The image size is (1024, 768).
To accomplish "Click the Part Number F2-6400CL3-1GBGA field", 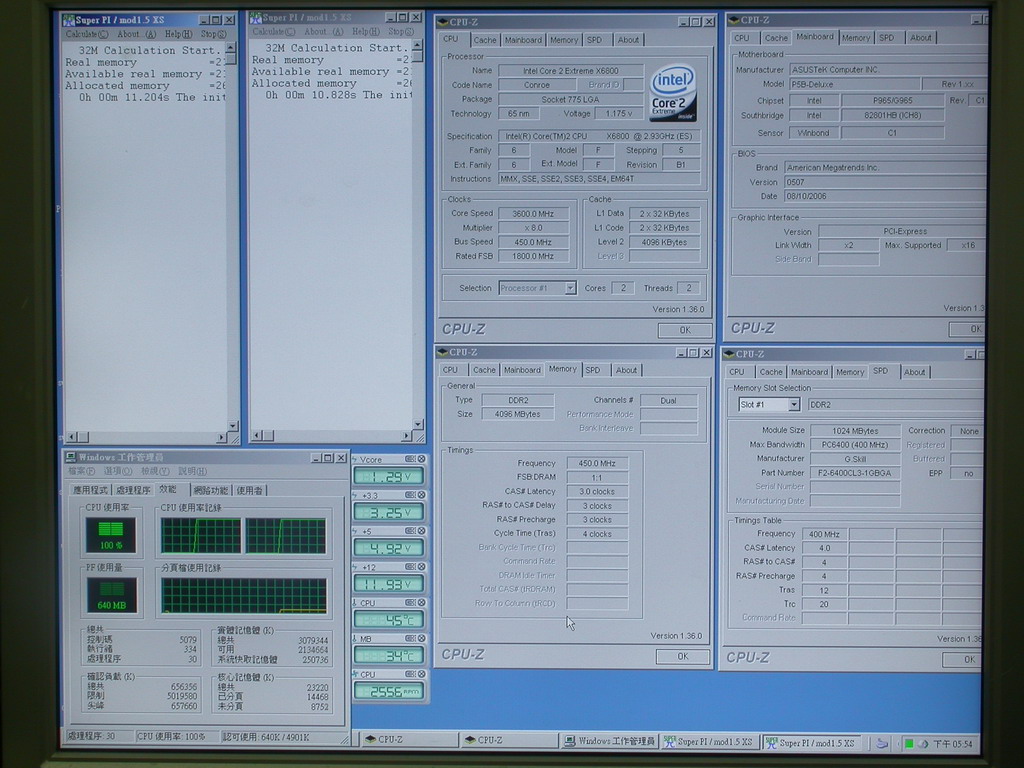I will pyautogui.click(x=855, y=473).
